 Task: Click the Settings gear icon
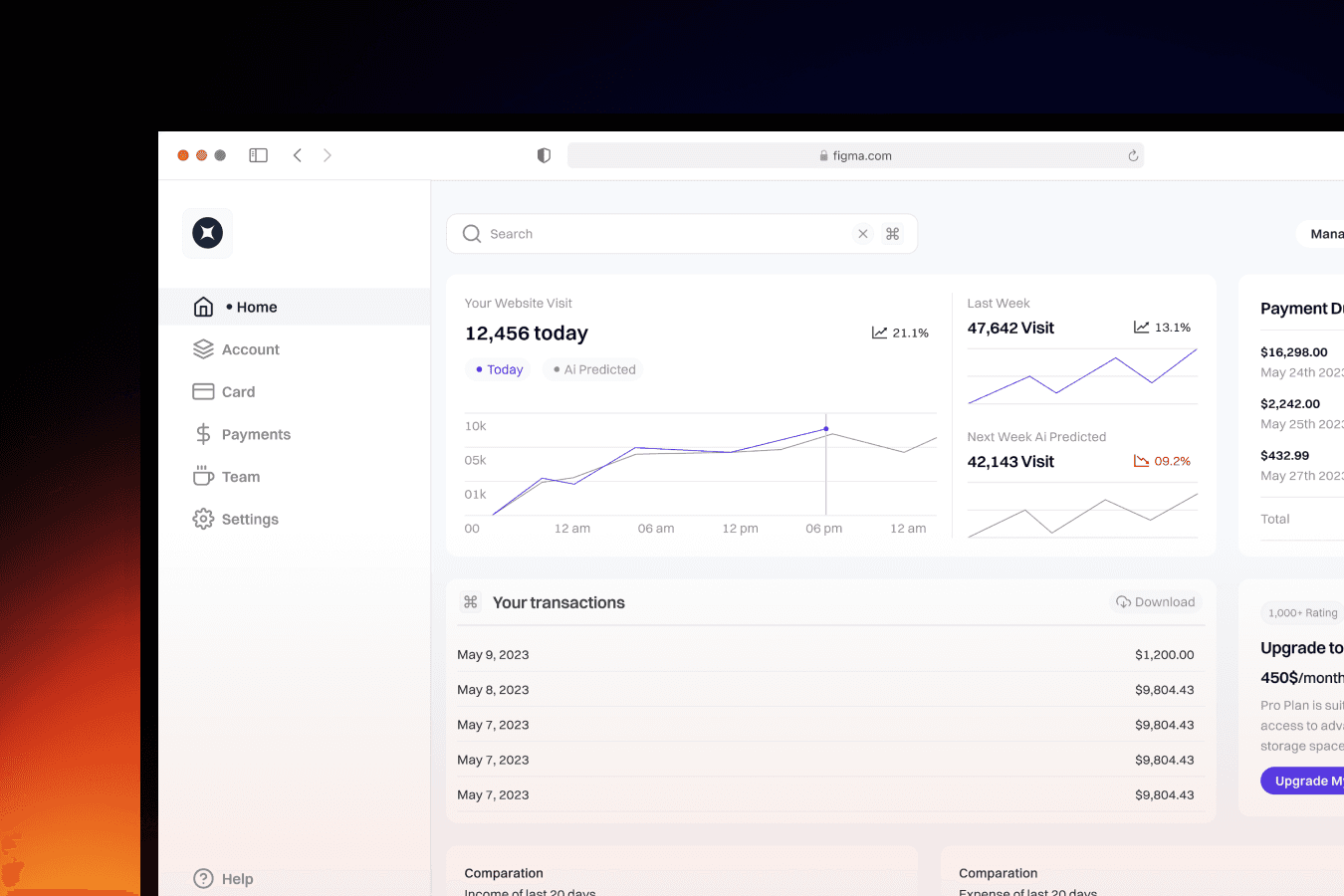click(x=203, y=519)
